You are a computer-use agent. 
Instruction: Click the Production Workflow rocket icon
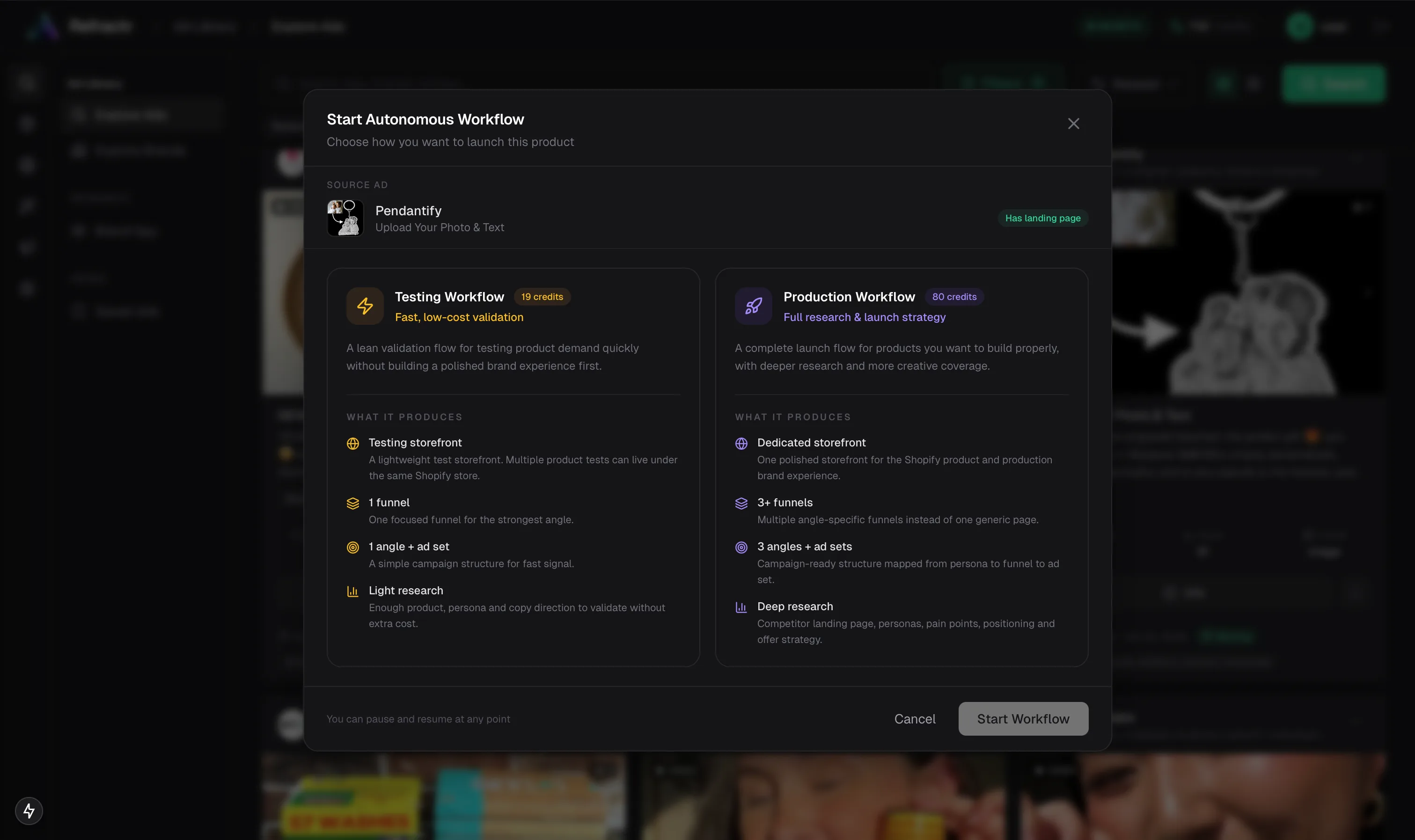(753, 306)
